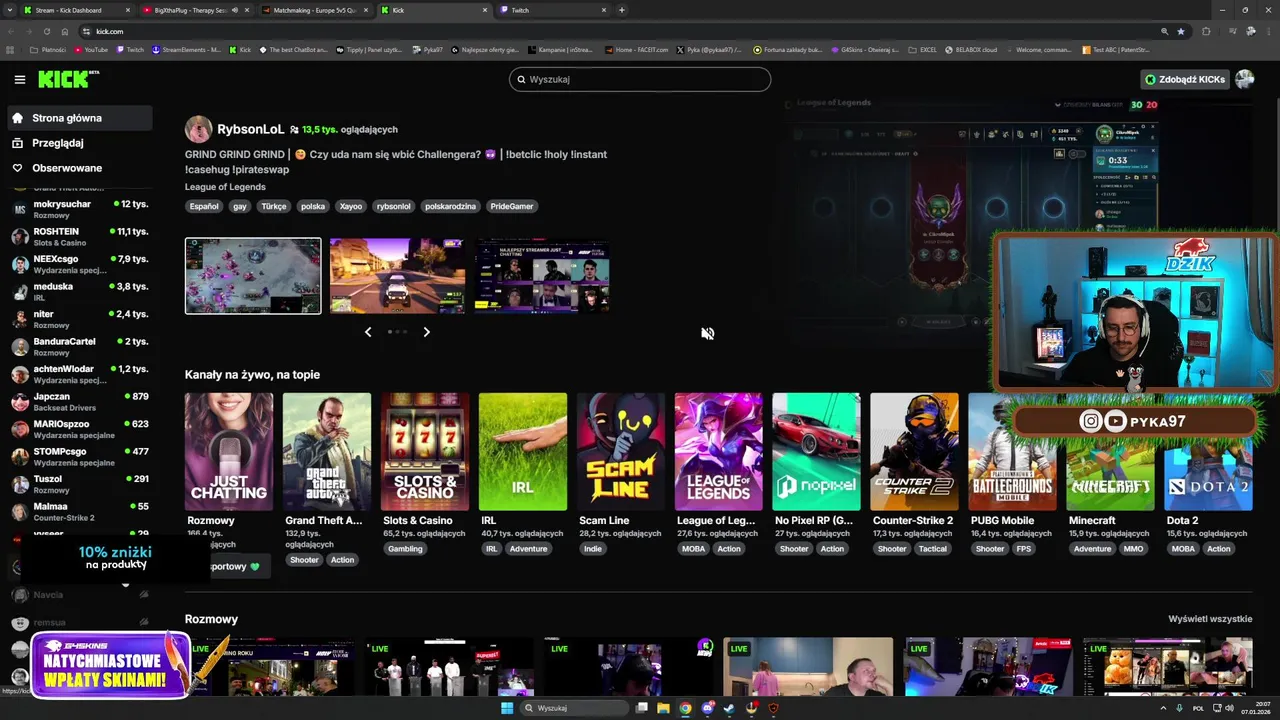Open the Slots & Casino category card
1280x720 pixels.
point(425,451)
